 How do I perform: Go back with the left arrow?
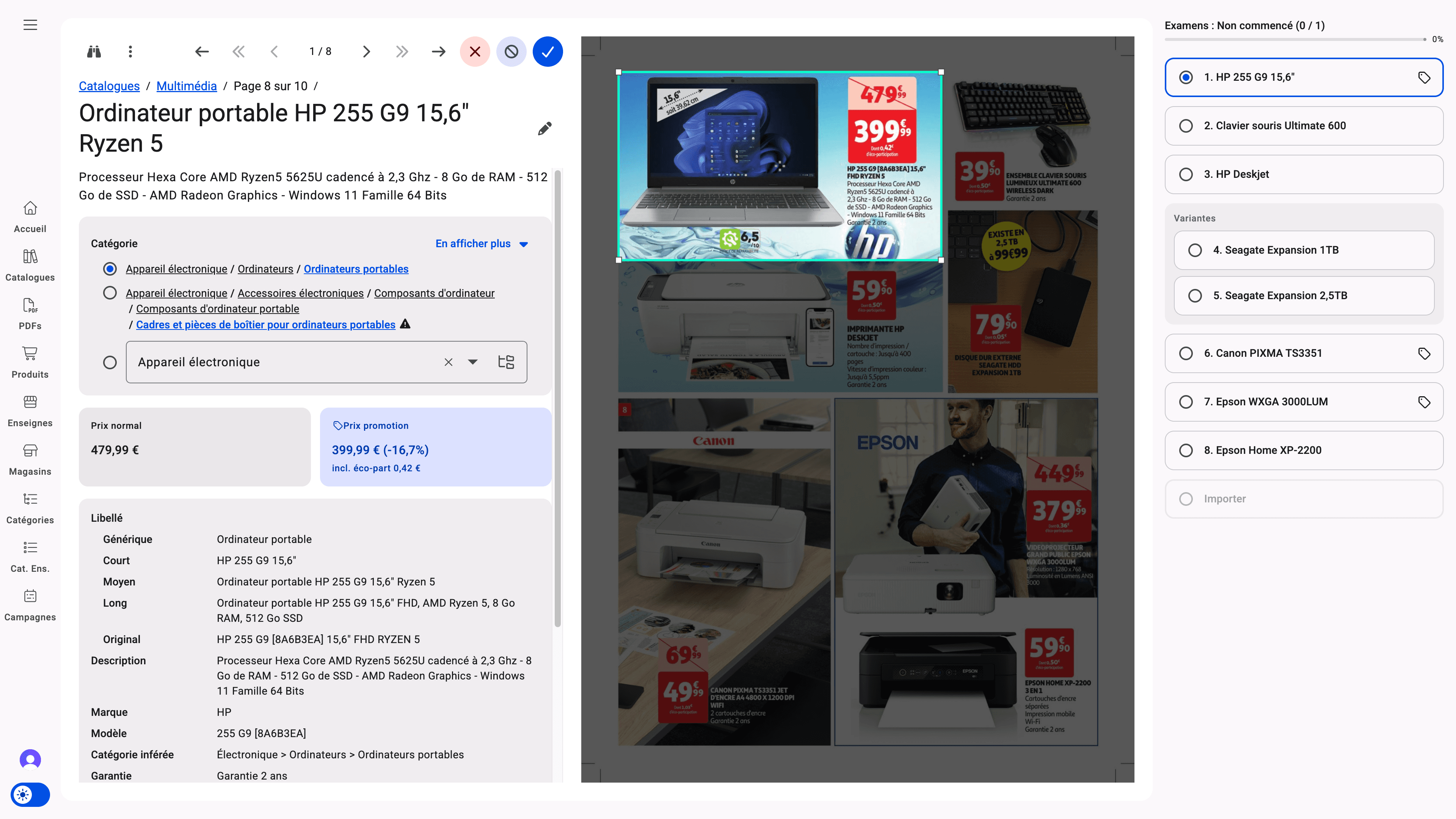(202, 52)
